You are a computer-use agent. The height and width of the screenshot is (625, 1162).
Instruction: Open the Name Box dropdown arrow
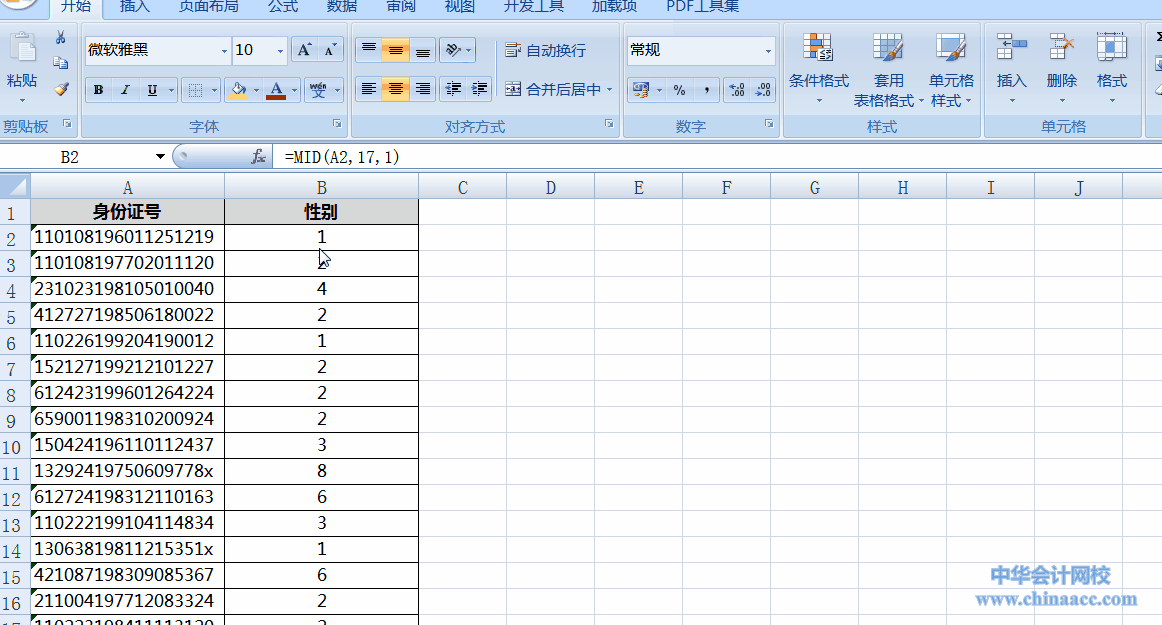pyautogui.click(x=160, y=157)
